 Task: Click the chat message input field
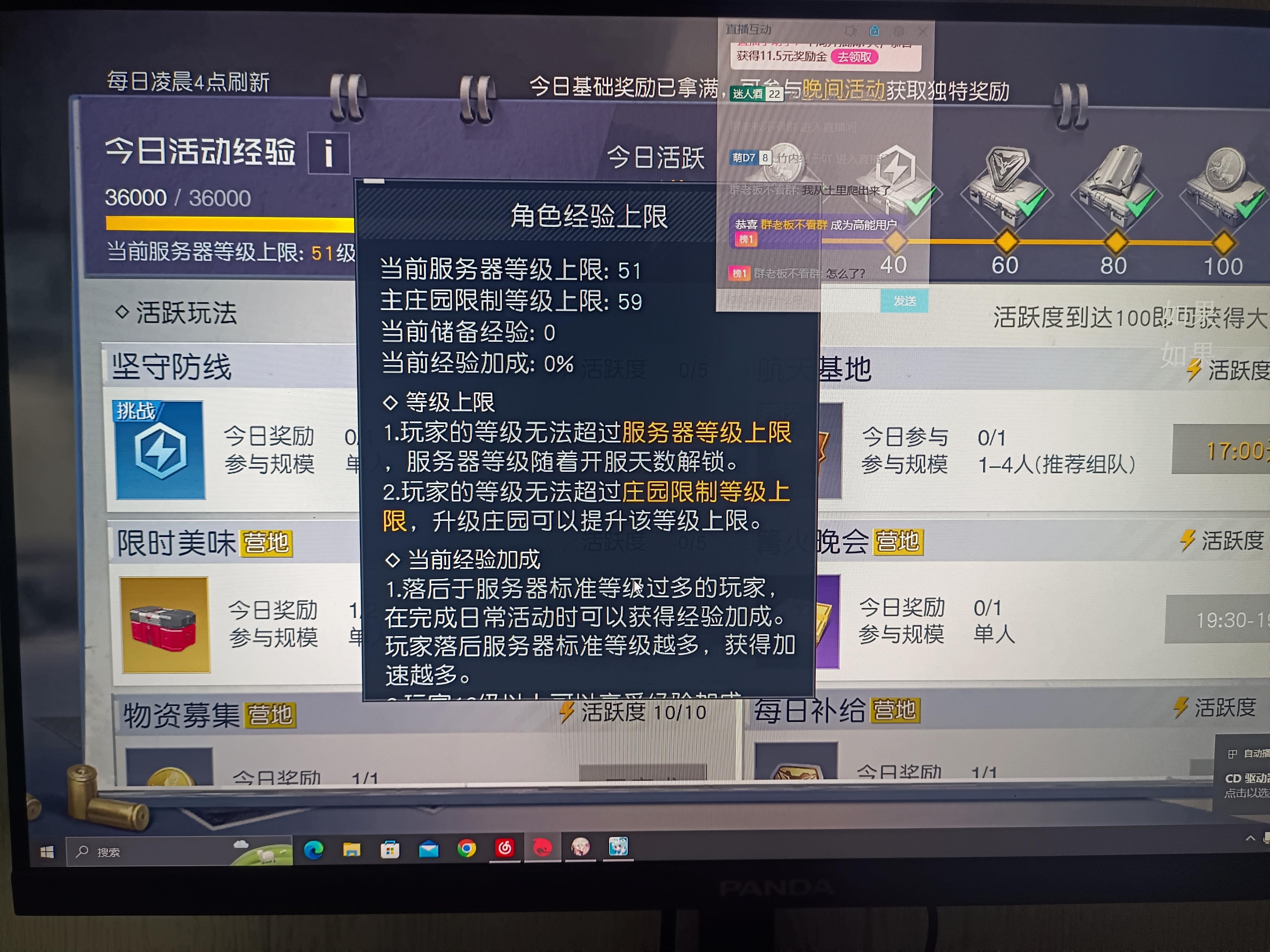799,300
